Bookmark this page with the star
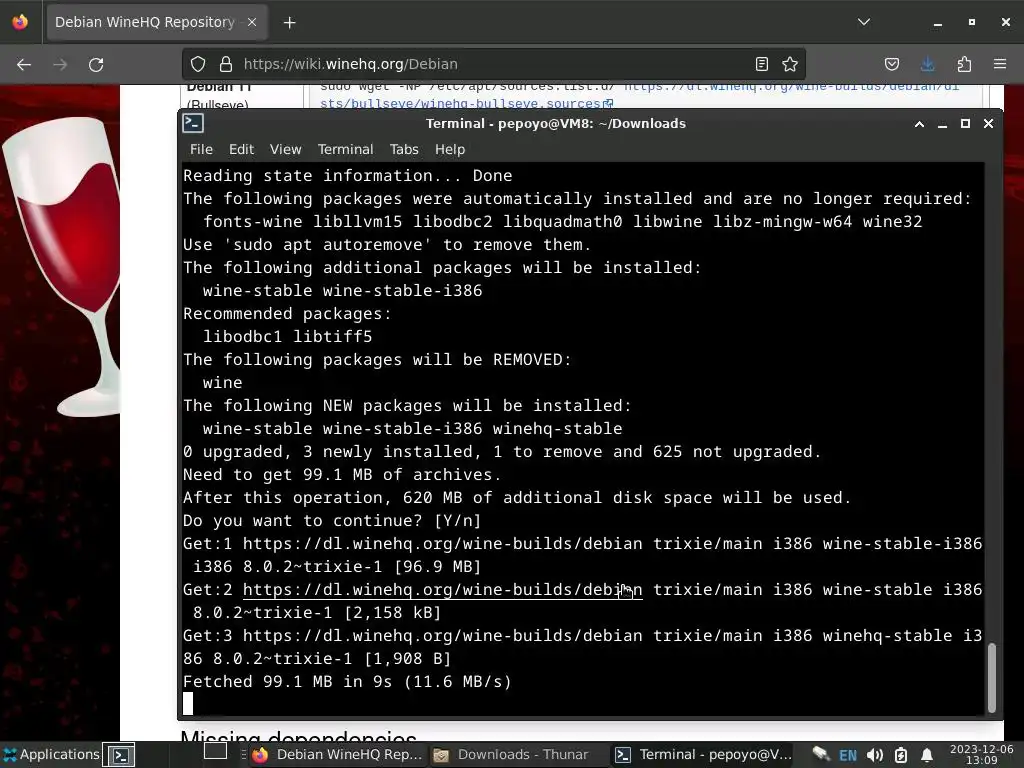 tap(790, 64)
